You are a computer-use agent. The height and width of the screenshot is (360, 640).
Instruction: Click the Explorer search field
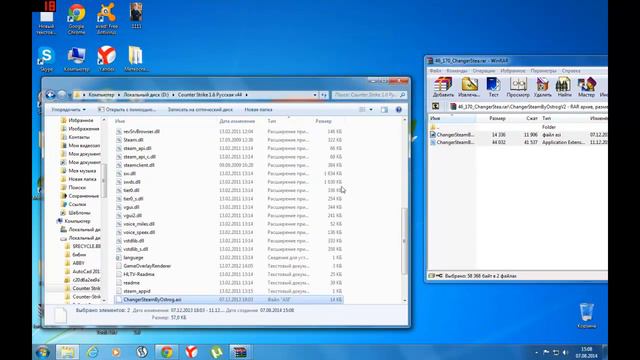pos(369,95)
